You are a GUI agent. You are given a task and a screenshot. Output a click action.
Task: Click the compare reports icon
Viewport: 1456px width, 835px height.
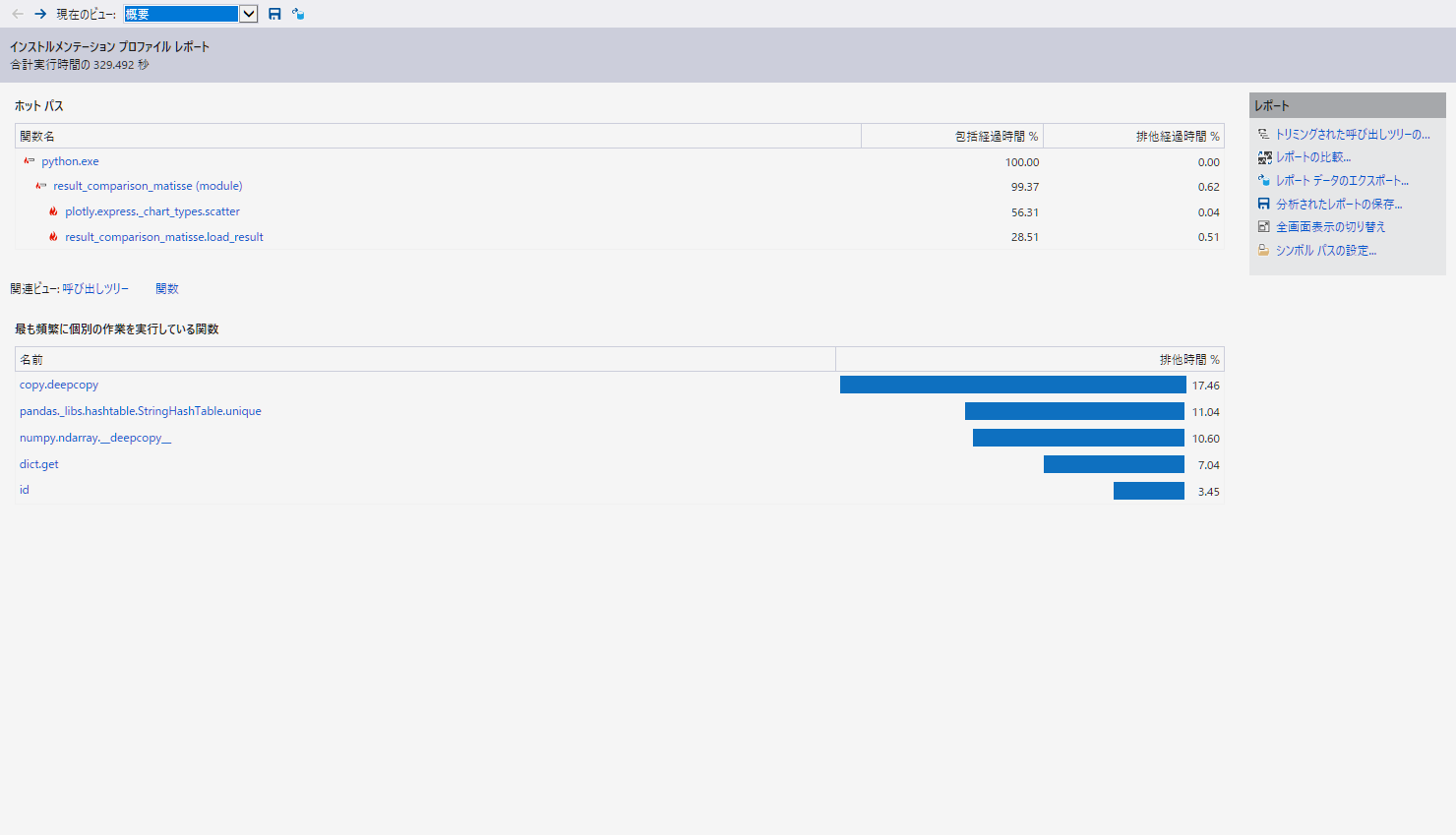click(1264, 157)
